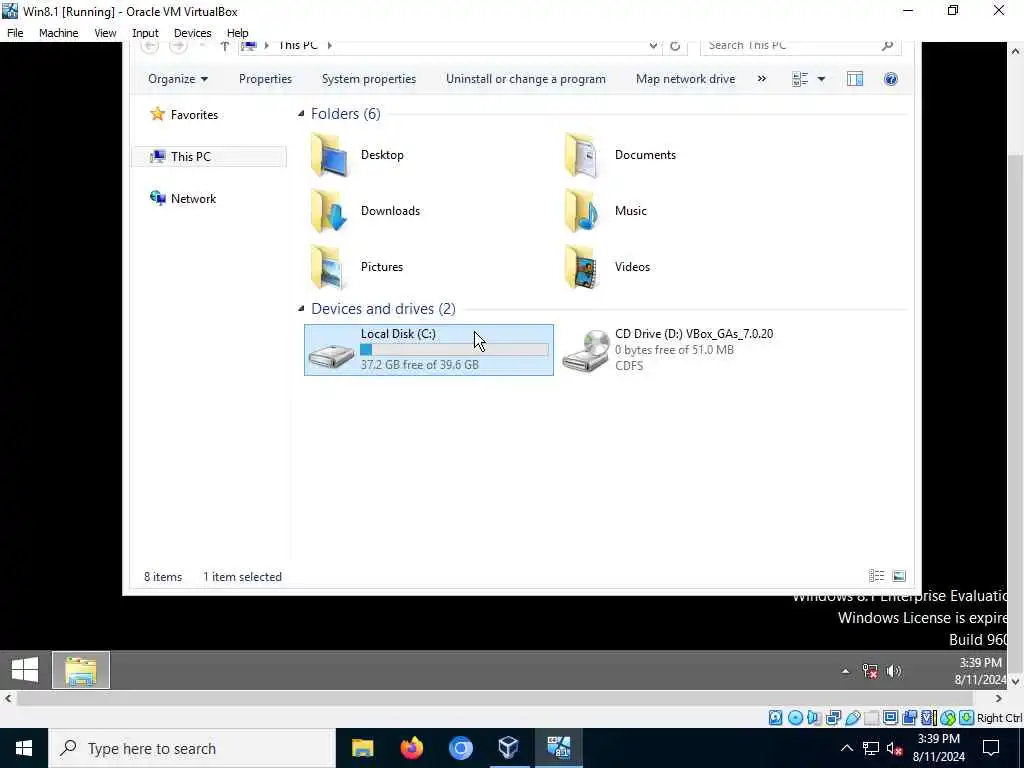This screenshot has height=768, width=1024.
Task: Open the view options dropdown arrow
Action: pos(821,79)
